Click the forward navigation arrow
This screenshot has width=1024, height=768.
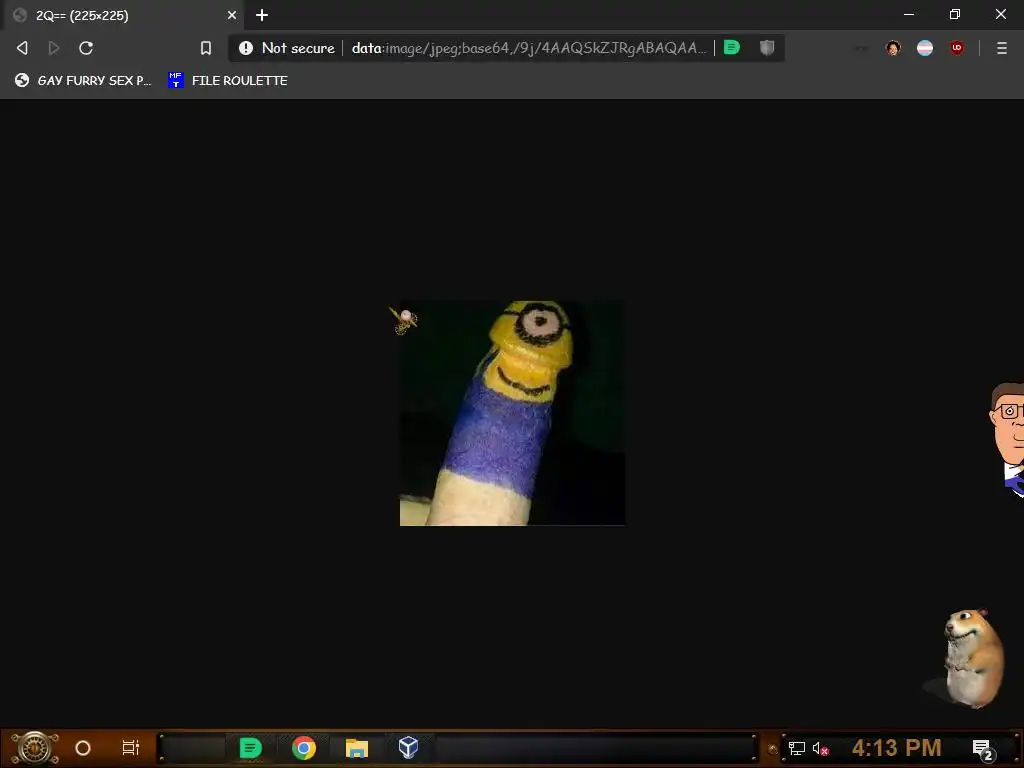54,48
